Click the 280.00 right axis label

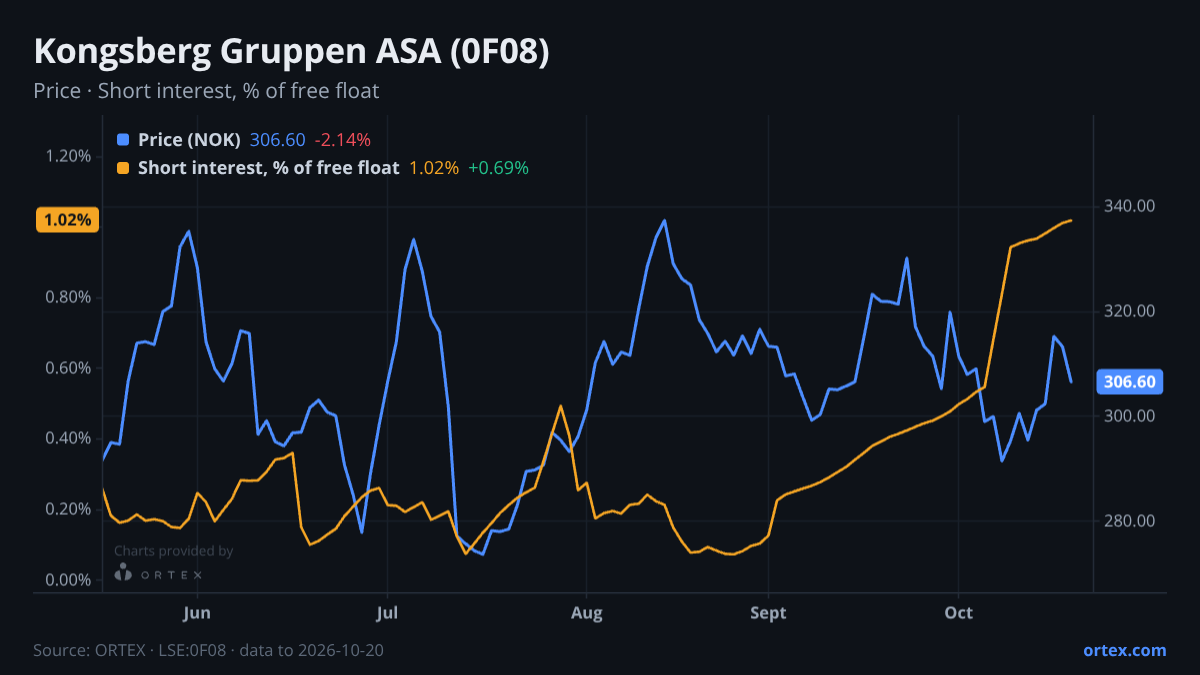[x=1130, y=521]
